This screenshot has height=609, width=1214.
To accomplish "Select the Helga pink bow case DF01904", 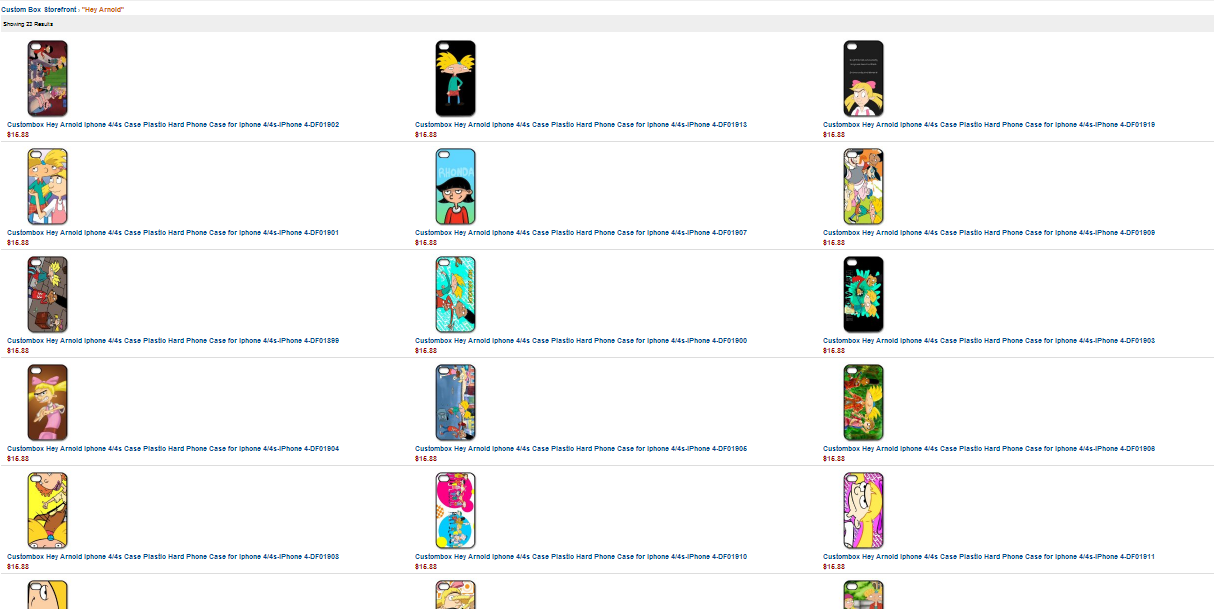I will [x=48, y=402].
